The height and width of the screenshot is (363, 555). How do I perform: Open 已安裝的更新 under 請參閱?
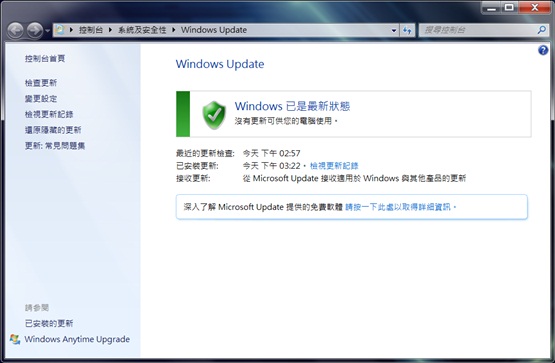pyautogui.click(x=49, y=323)
